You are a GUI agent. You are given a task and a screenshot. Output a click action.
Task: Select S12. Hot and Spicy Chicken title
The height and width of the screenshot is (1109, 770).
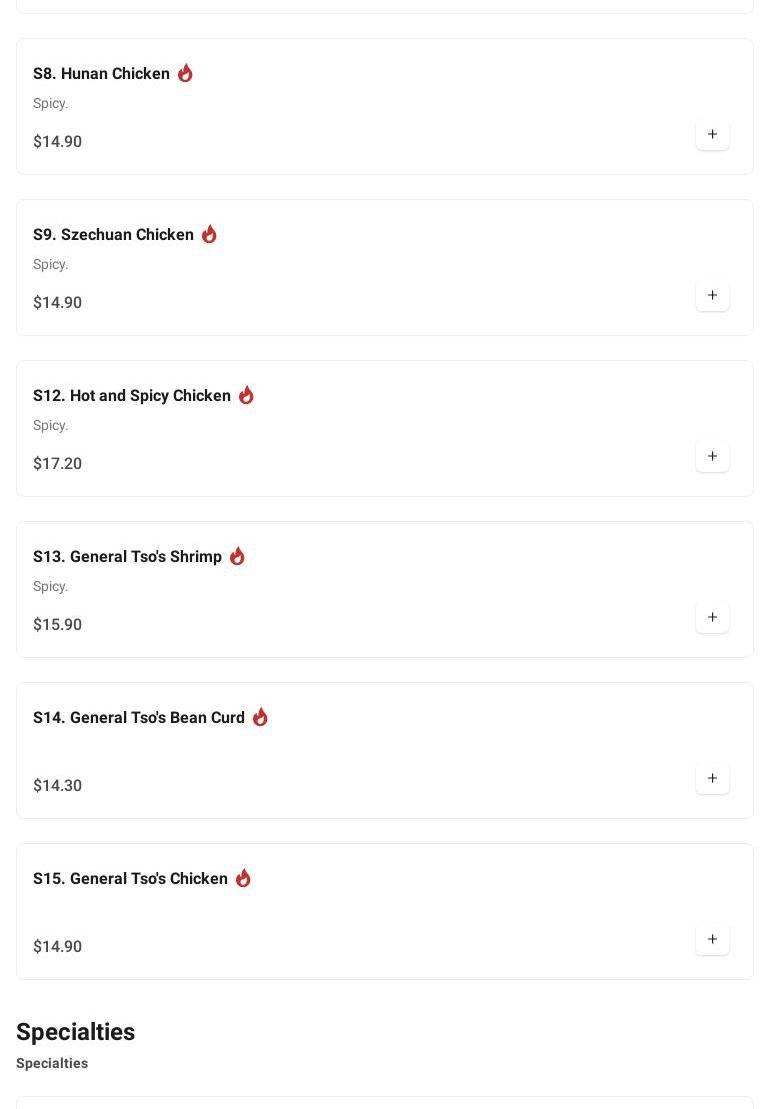(132, 396)
